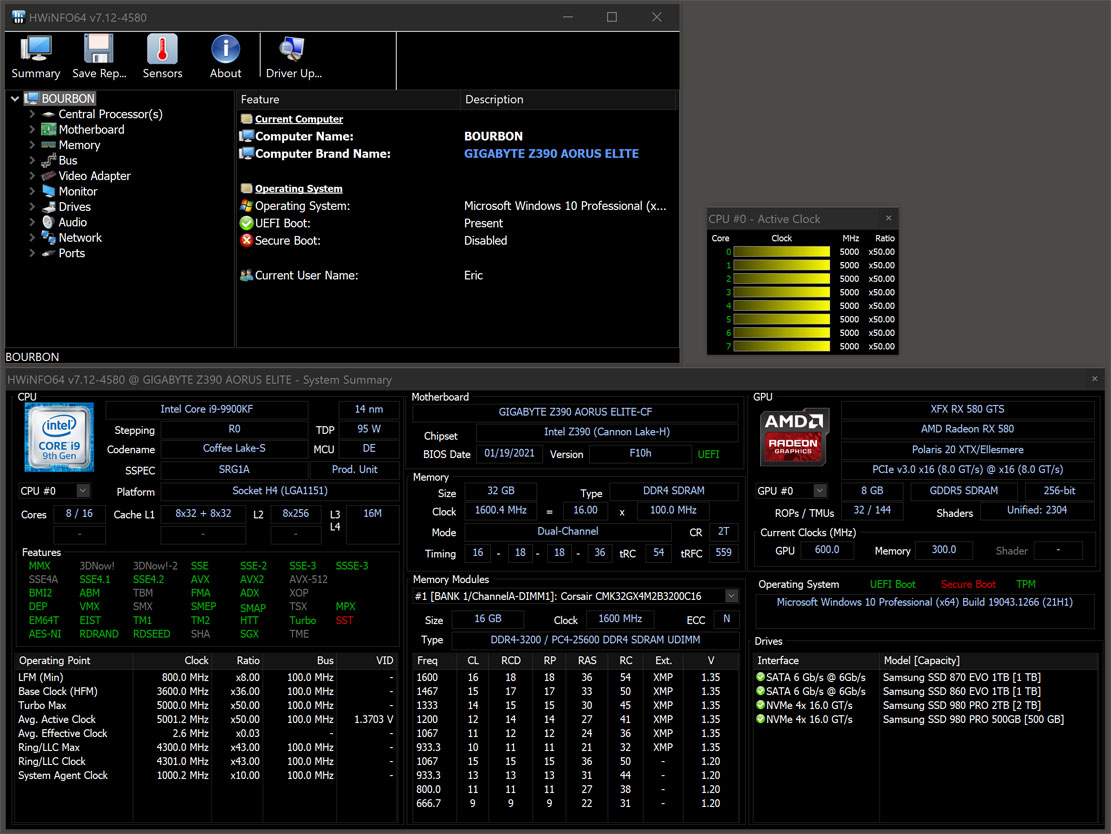Click the Bus tree icon

[x=48, y=161]
